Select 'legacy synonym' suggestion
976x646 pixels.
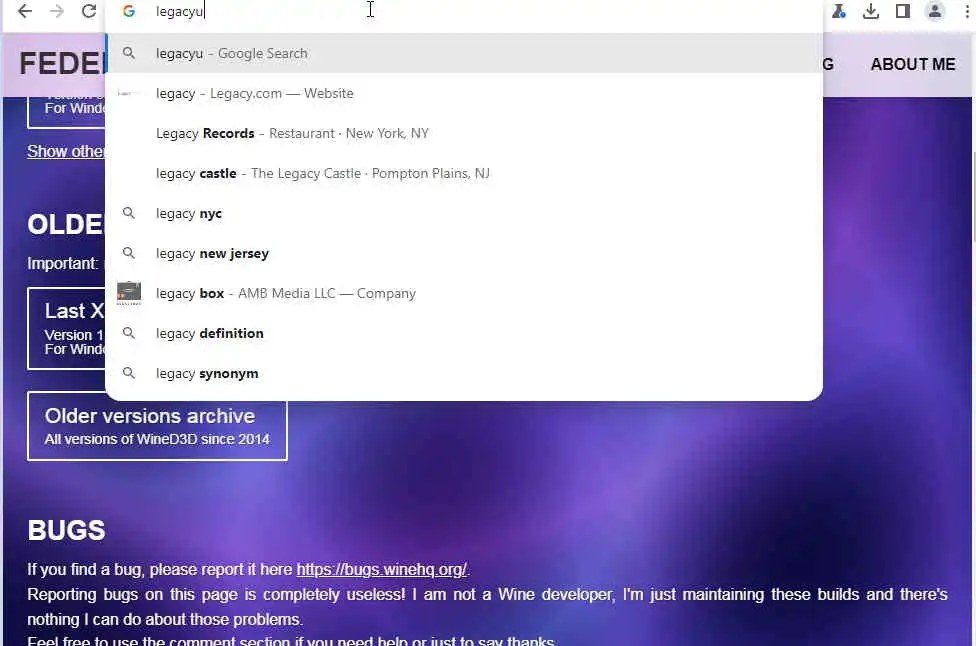click(464, 373)
